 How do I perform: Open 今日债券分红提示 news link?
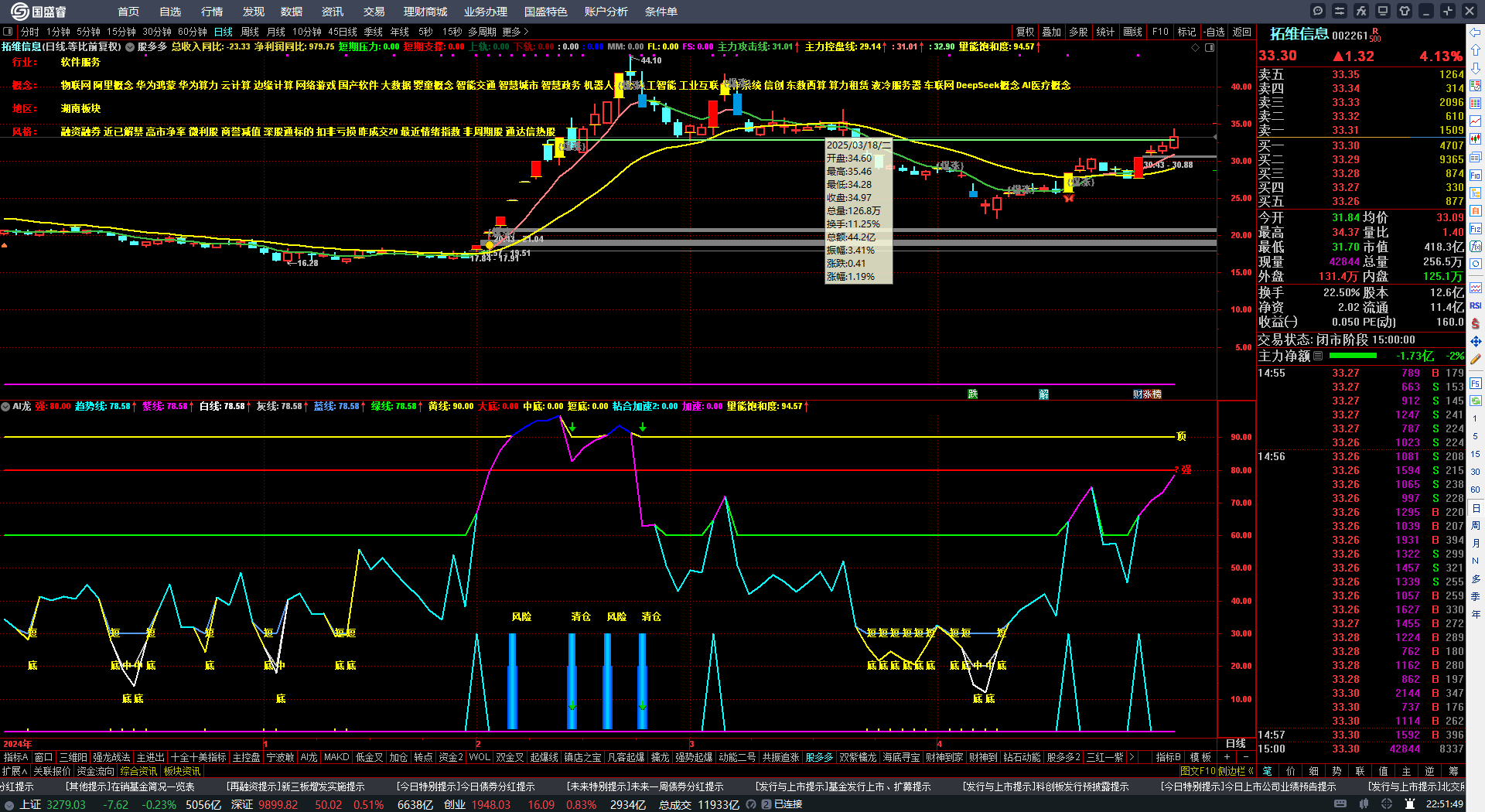[466, 786]
